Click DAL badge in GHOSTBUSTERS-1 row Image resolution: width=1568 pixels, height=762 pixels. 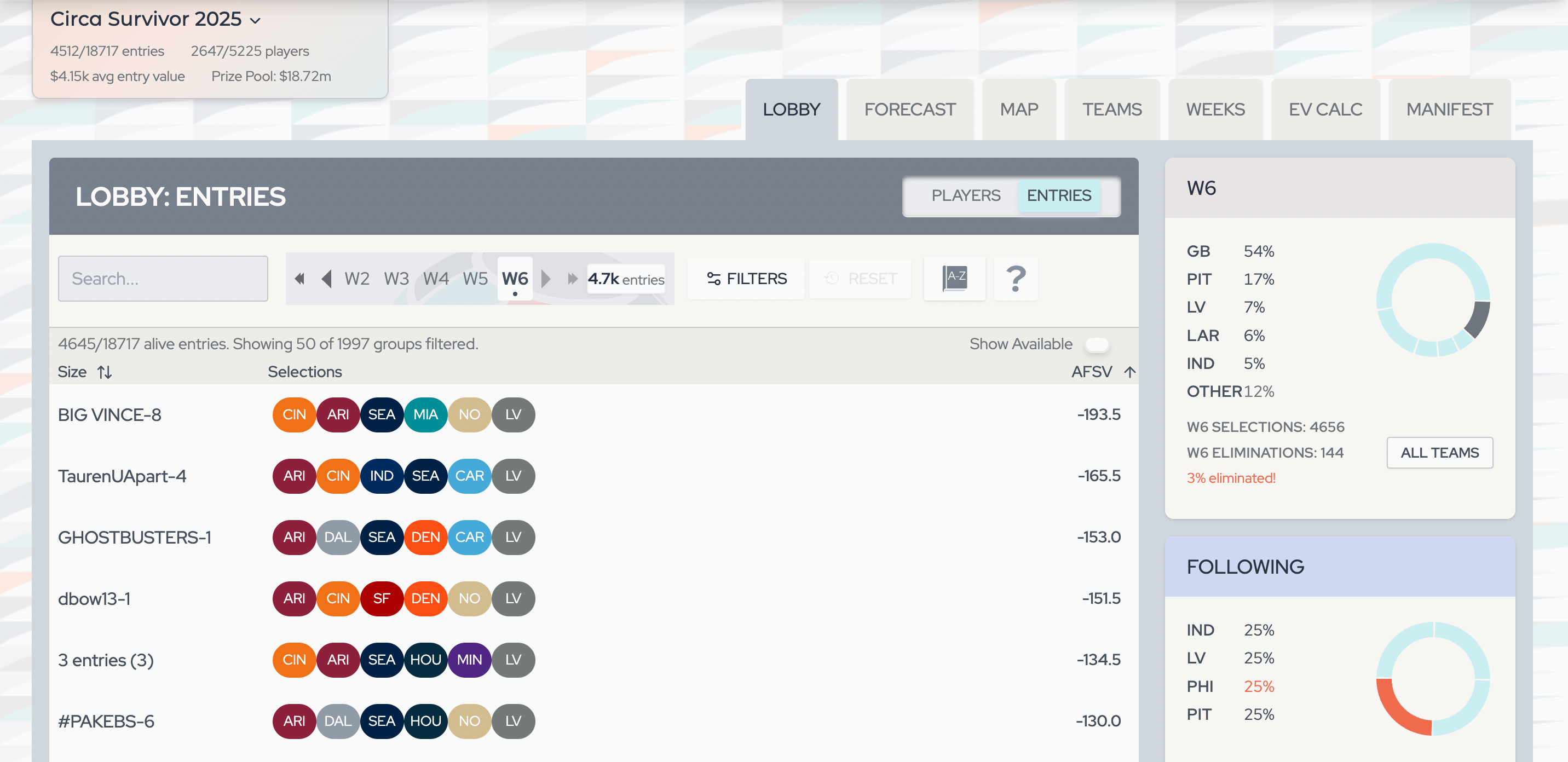pyautogui.click(x=338, y=538)
